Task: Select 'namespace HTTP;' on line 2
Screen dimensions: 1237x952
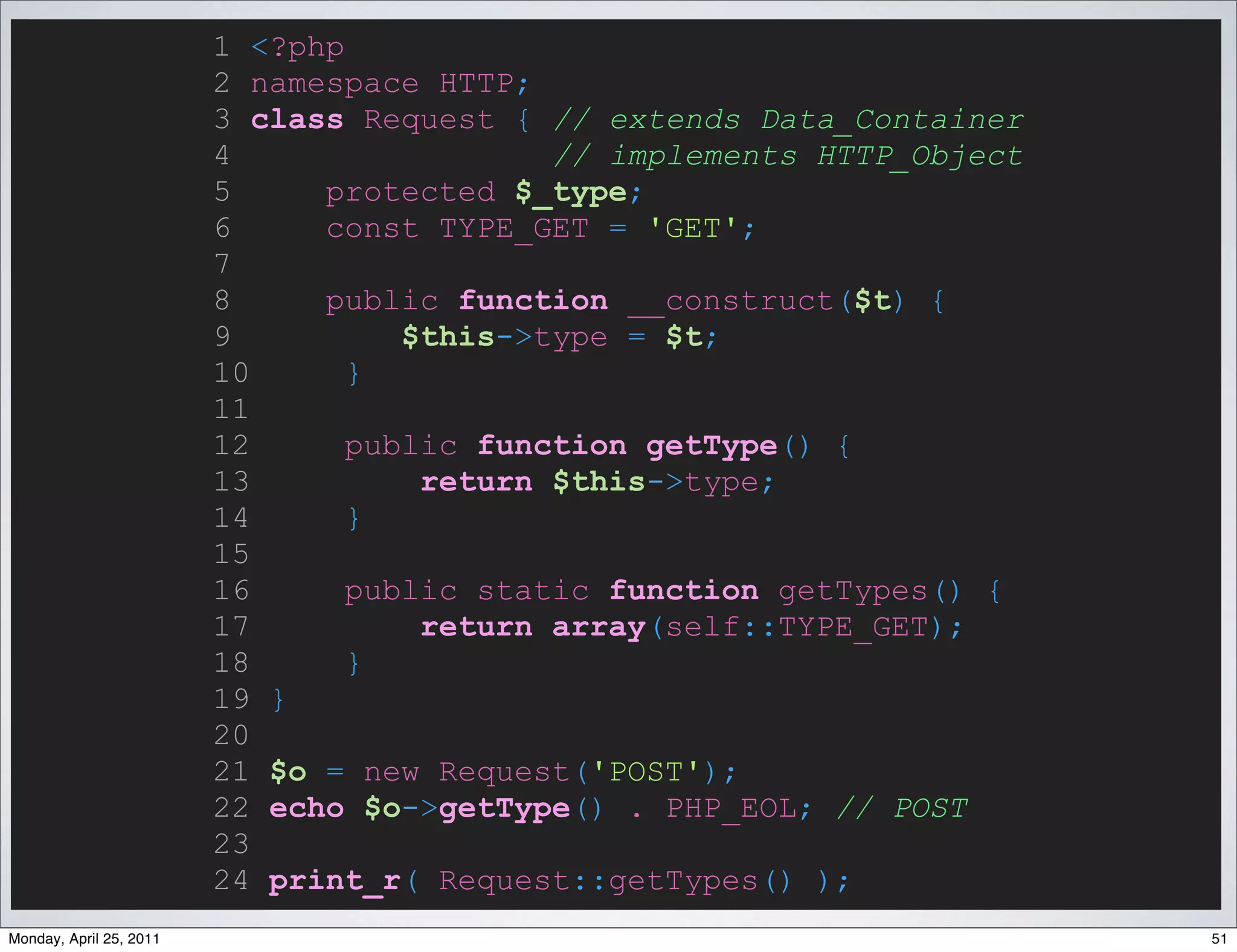Action: 390,83
